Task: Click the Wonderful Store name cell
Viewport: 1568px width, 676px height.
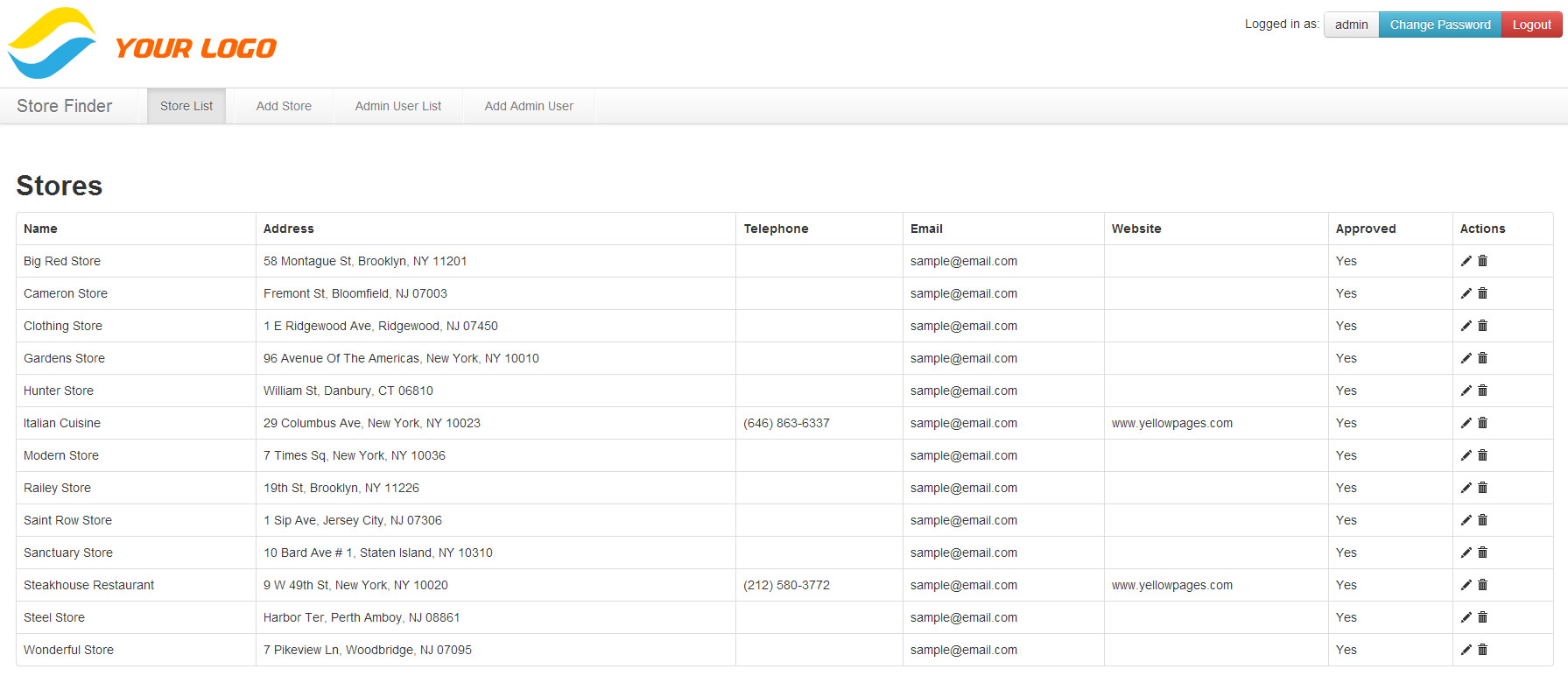Action: 136,650
